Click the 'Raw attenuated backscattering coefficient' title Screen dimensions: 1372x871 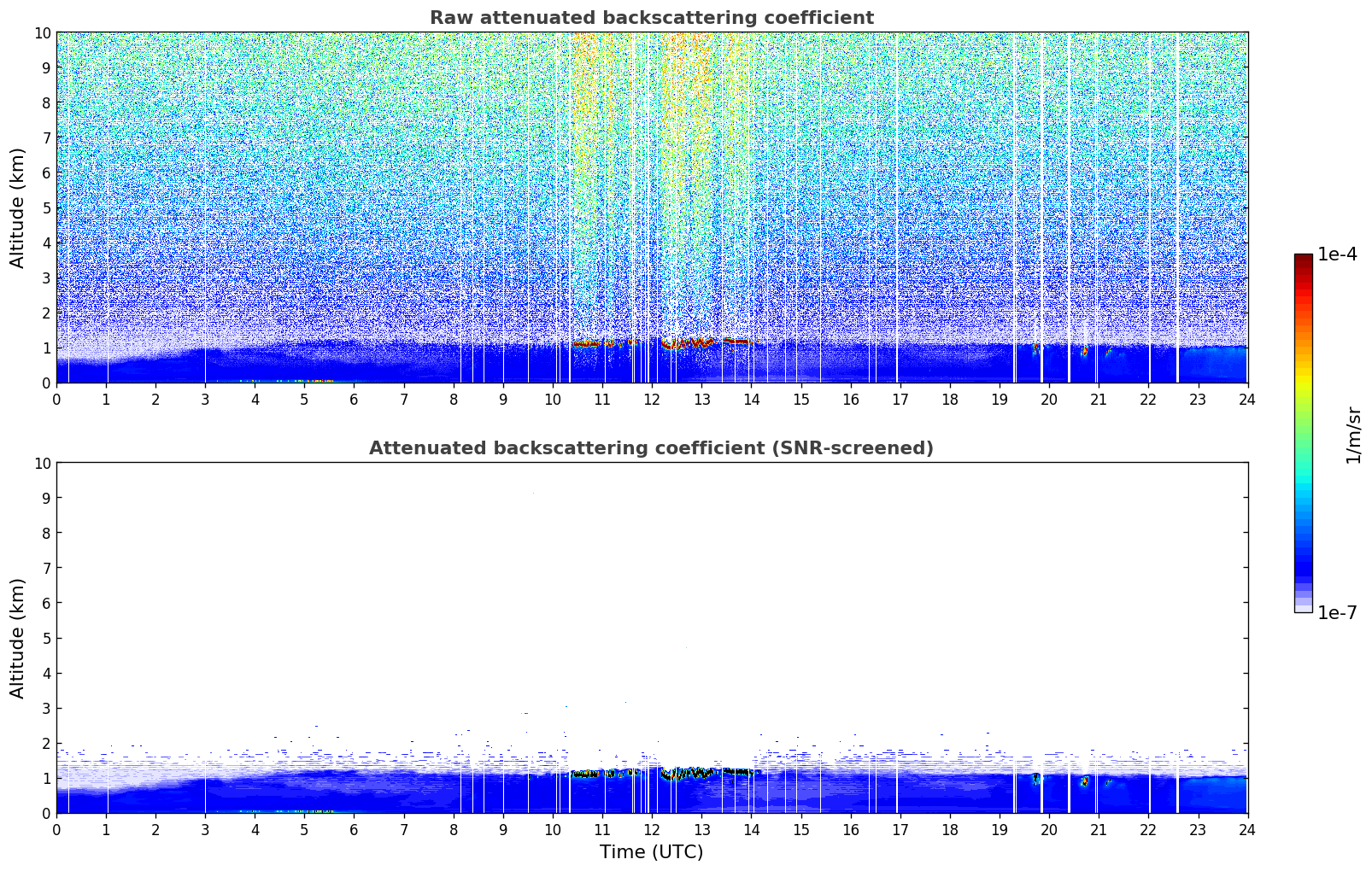[651, 18]
